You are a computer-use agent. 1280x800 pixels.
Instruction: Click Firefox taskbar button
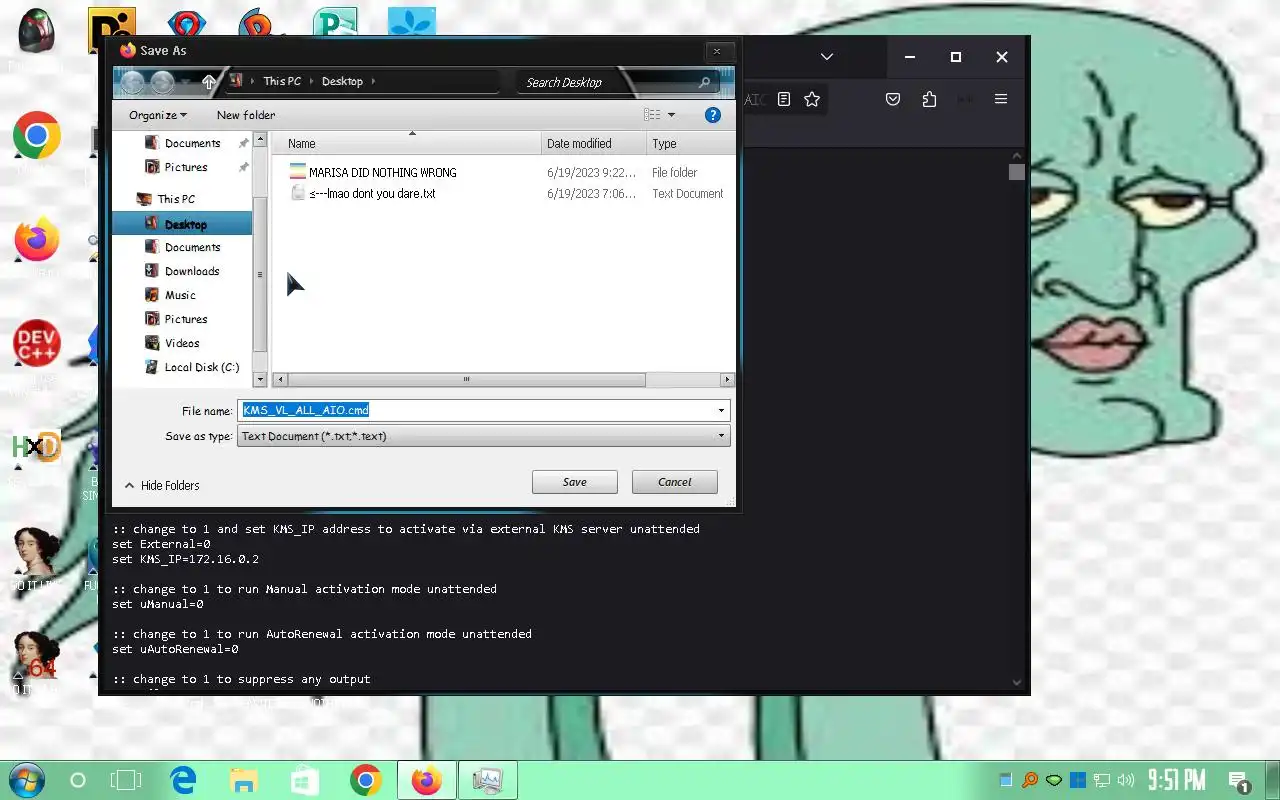point(427,780)
